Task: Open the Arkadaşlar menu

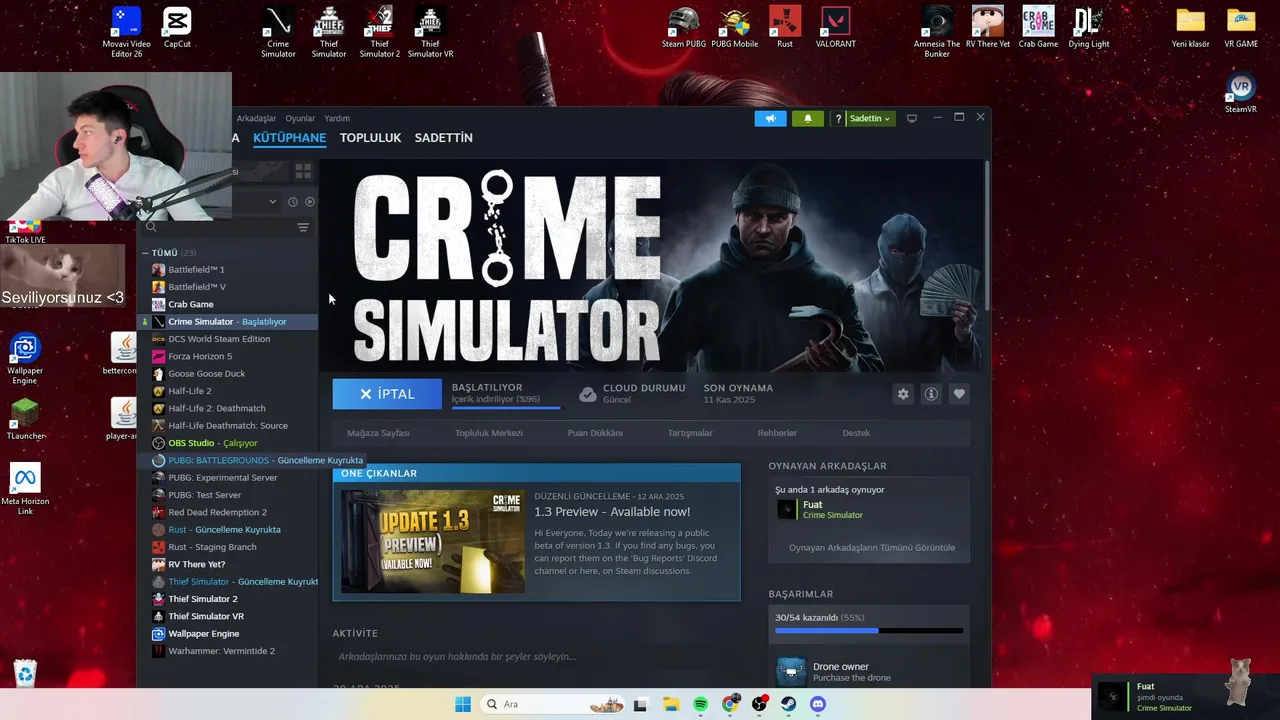Action: point(257,118)
